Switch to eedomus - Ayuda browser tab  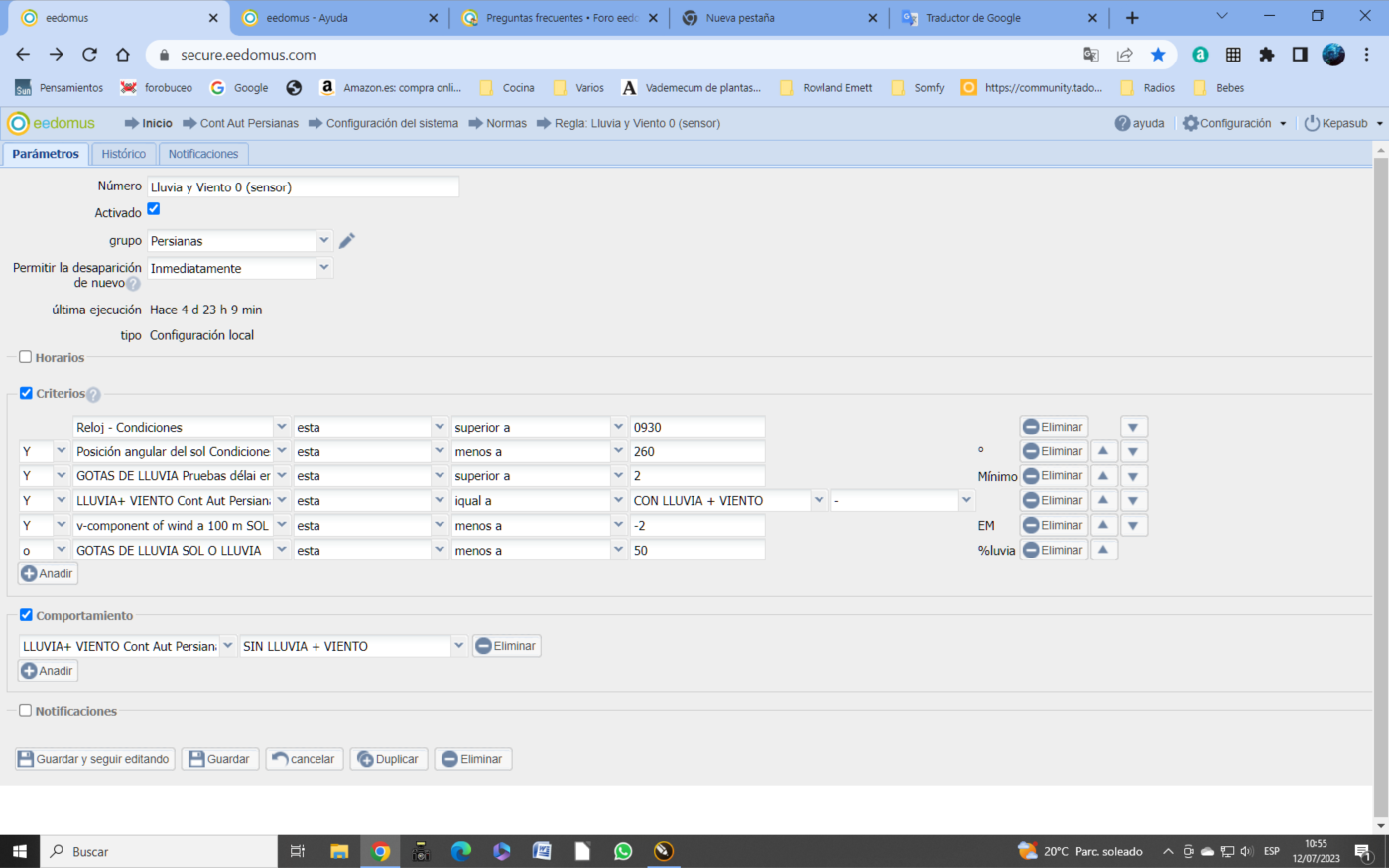click(339, 18)
